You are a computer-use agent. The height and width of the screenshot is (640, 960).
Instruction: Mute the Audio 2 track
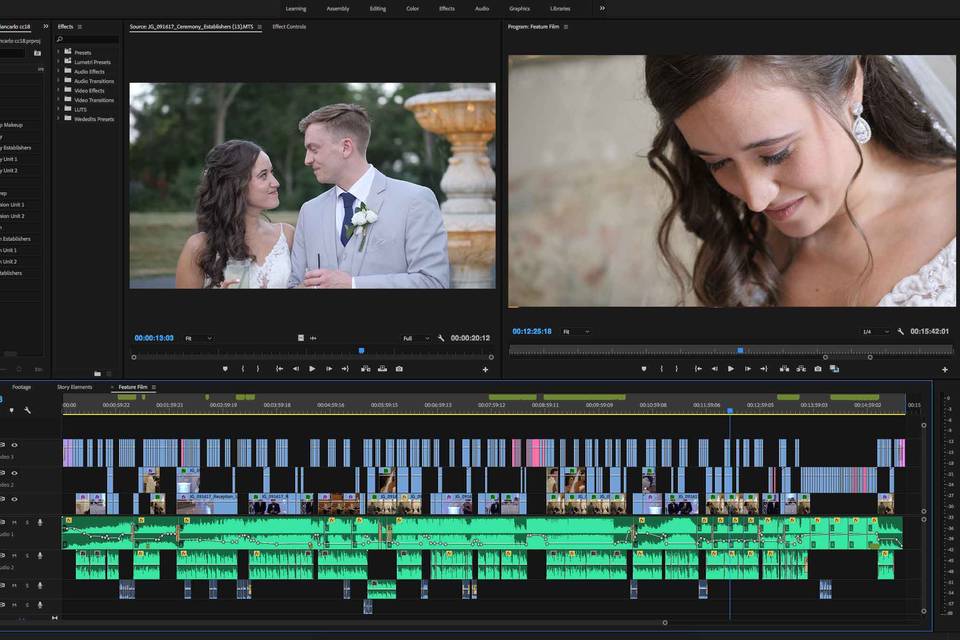pyautogui.click(x=15, y=555)
